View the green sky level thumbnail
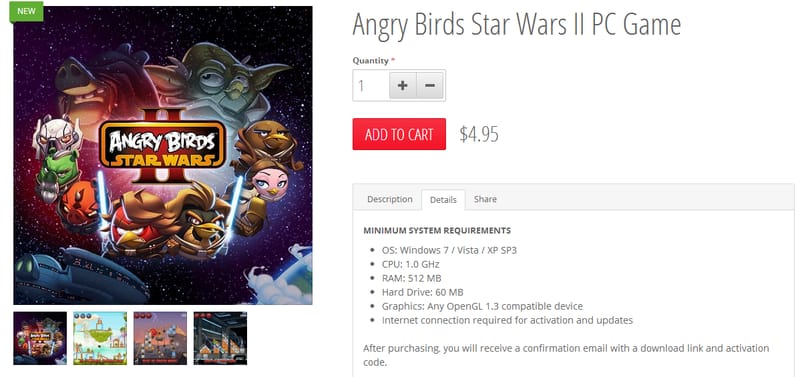 tap(100, 338)
